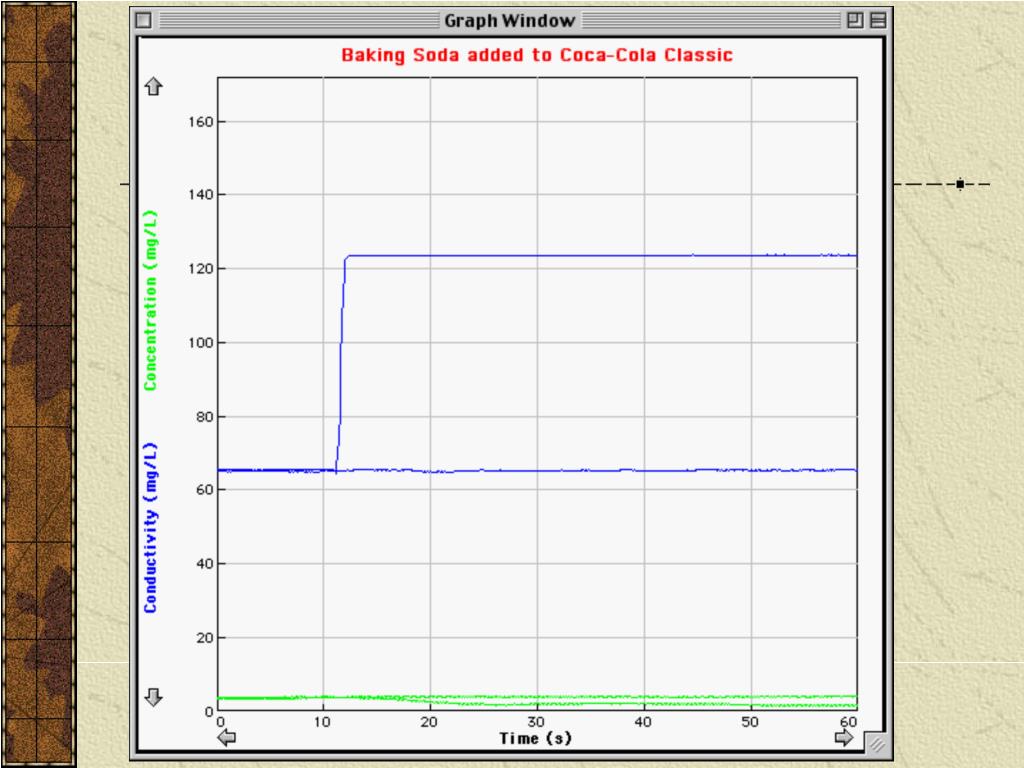Click the 10 time-axis tick value
The image size is (1024, 768).
pos(322,722)
